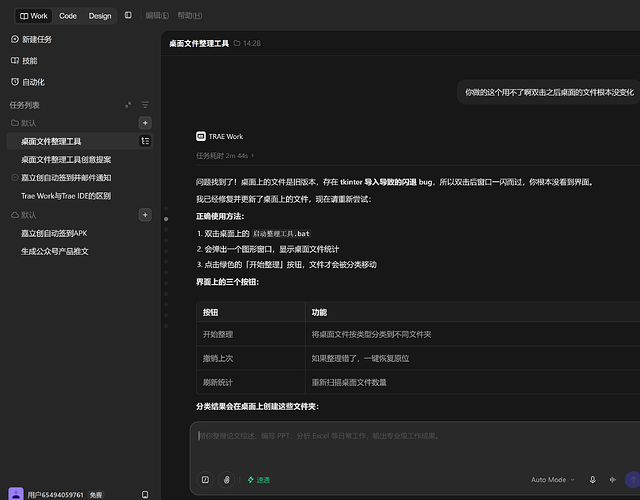This screenshot has height=500, width=640.
Task: Switch to the Design mode tab
Action: [x=100, y=16]
